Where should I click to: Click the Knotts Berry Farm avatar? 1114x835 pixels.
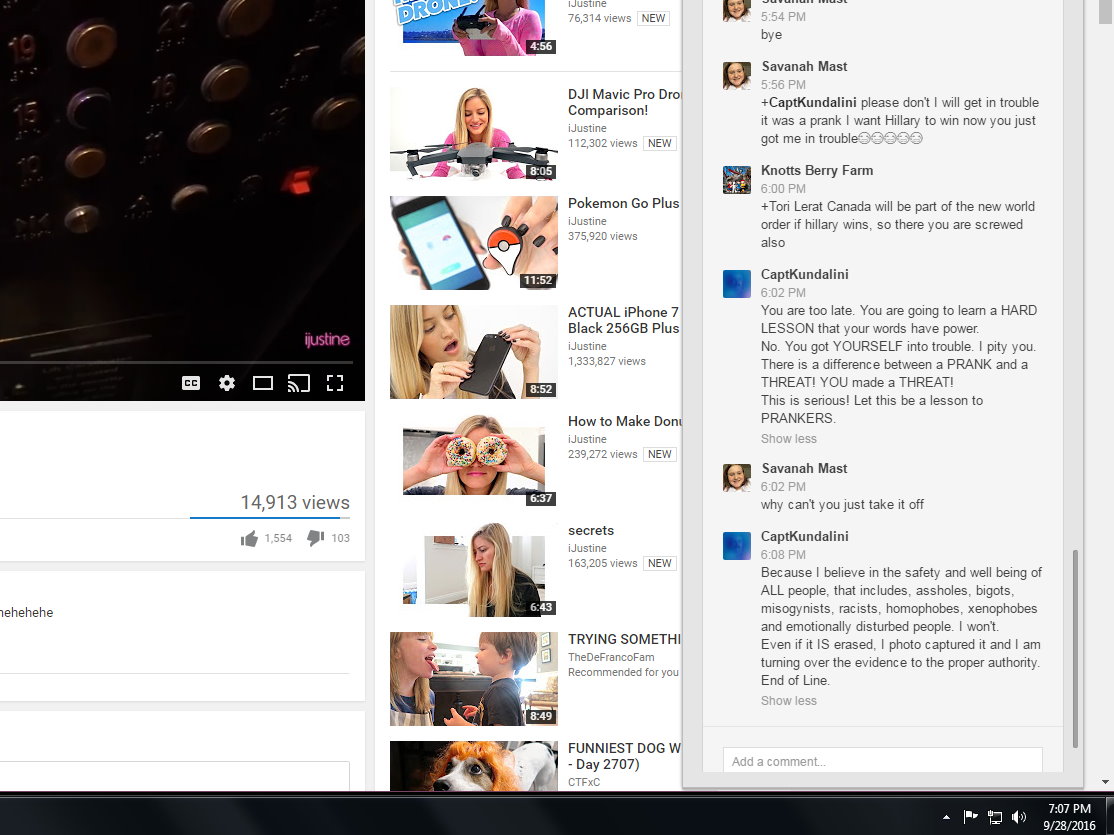click(737, 180)
